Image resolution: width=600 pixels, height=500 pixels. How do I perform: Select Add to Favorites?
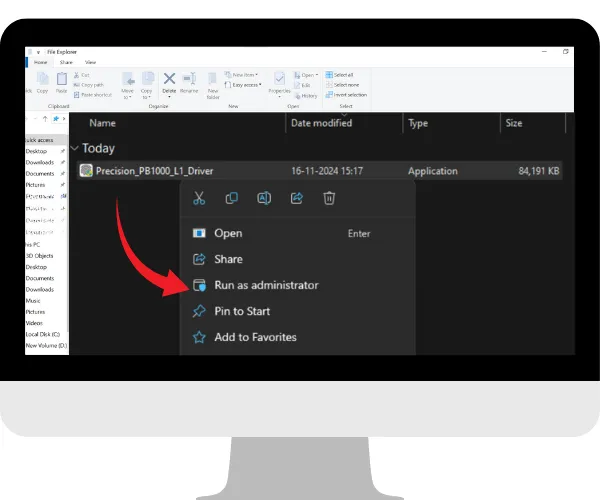click(x=297, y=337)
